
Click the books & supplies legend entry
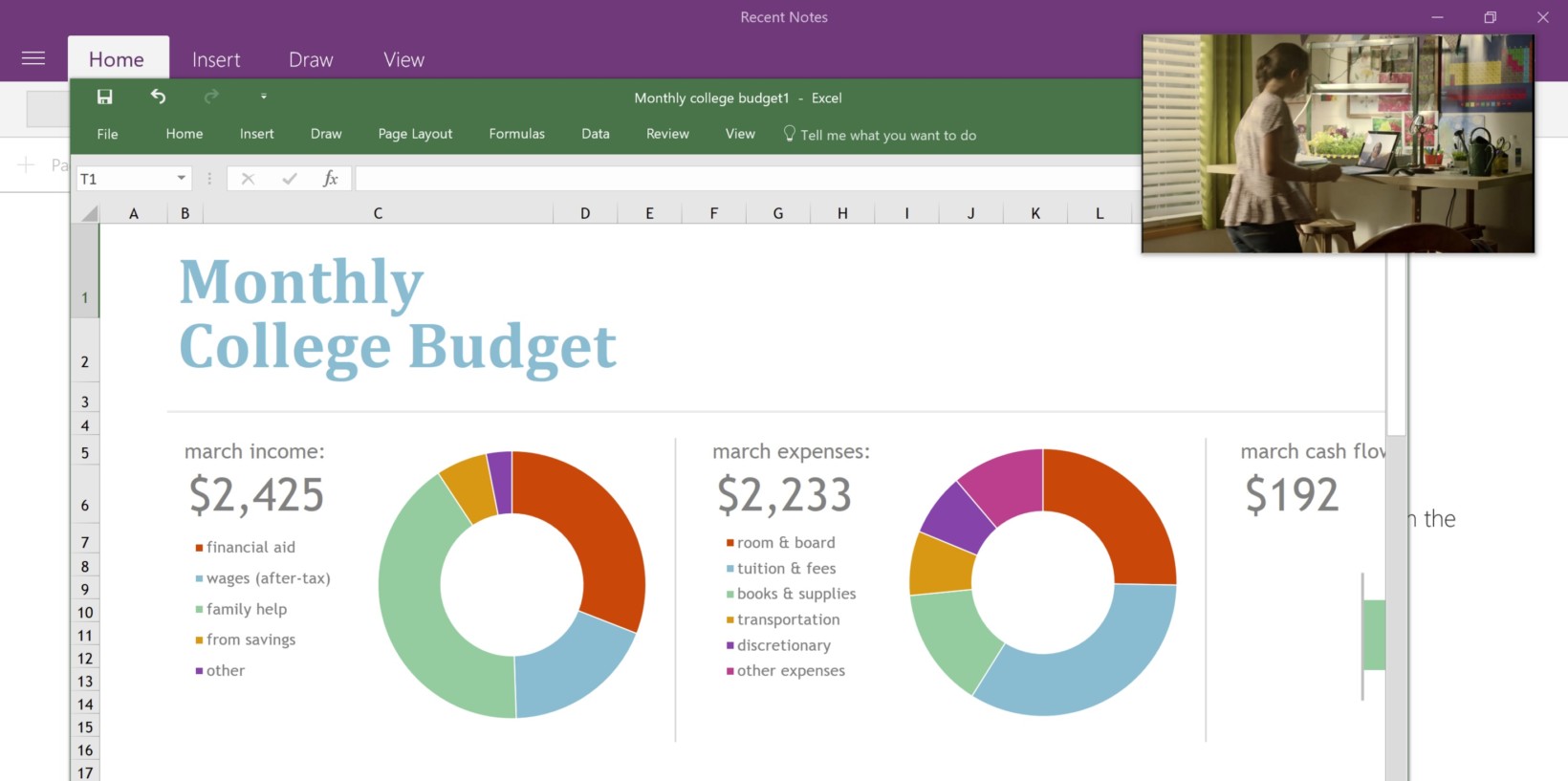pyautogui.click(x=792, y=594)
